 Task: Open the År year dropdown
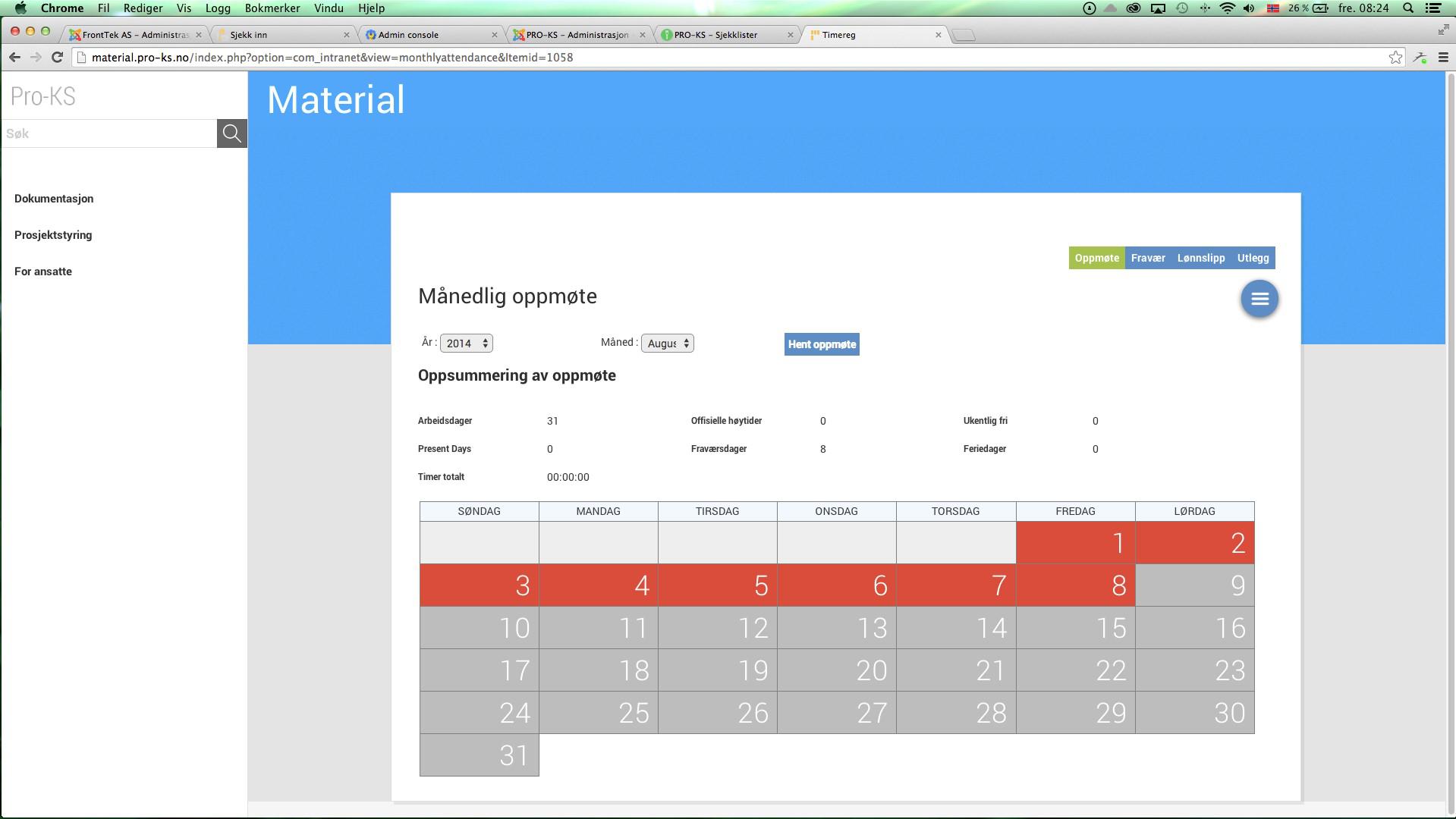coord(467,344)
